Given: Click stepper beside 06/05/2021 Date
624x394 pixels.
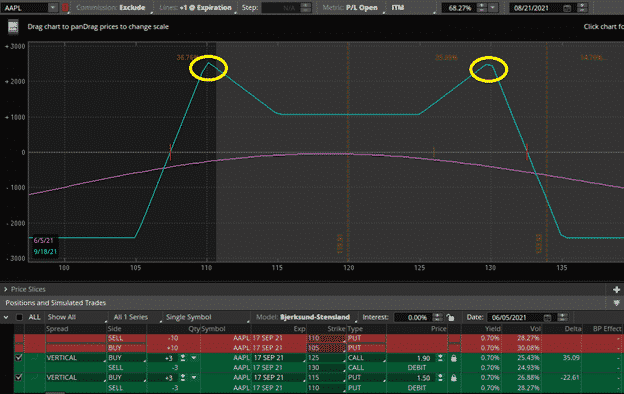Looking at the screenshot, I should point(562,317).
